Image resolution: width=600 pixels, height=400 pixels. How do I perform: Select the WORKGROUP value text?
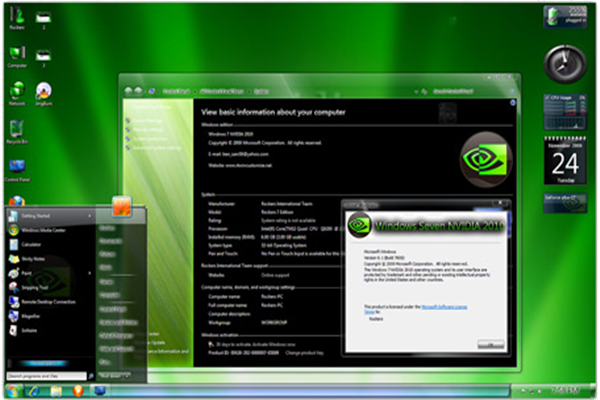click(274, 323)
